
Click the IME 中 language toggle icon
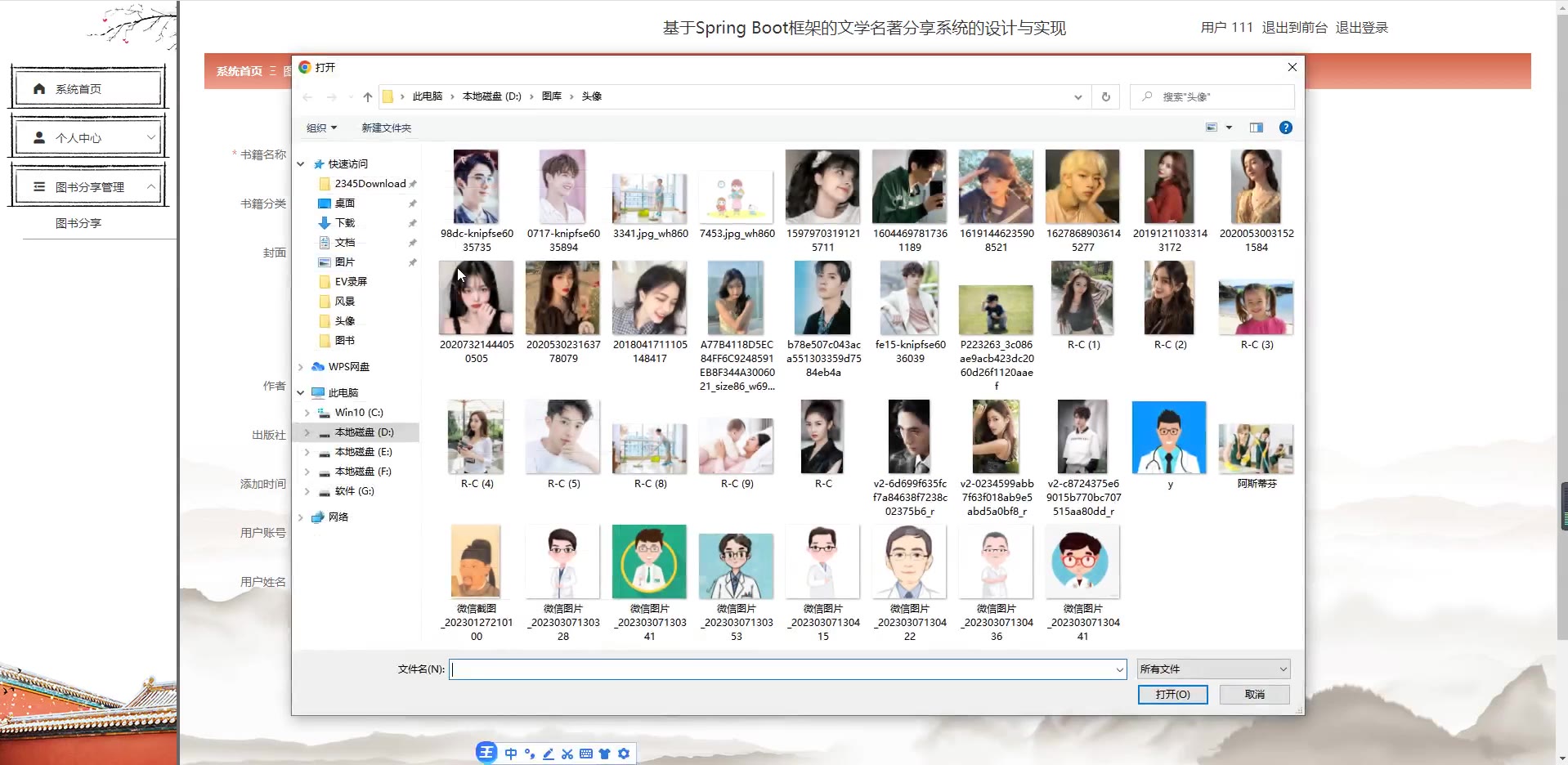coord(511,754)
